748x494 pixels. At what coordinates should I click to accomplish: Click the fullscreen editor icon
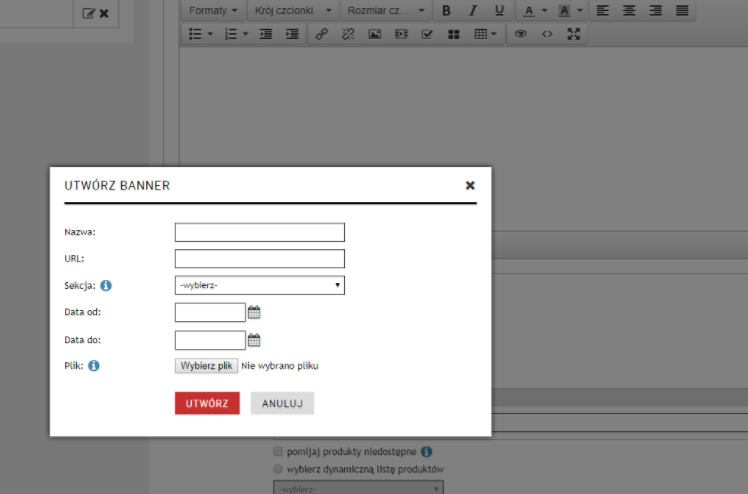573,34
